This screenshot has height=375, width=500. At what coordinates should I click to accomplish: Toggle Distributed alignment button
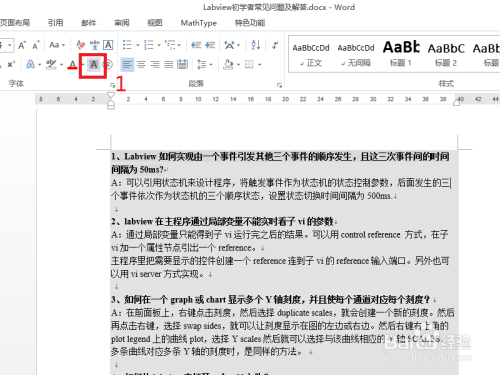[183, 64]
